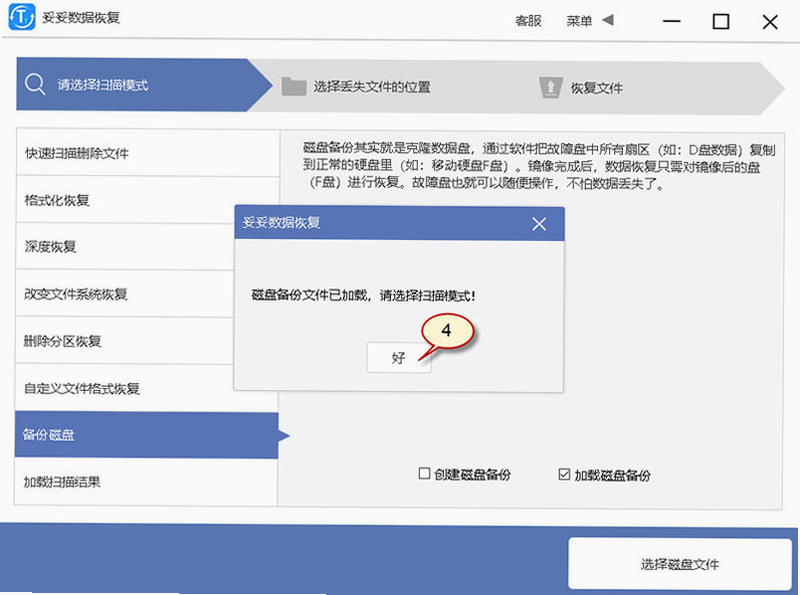Open 客服 customer service
Image resolution: width=800 pixels, height=595 pixels.
[x=528, y=21]
